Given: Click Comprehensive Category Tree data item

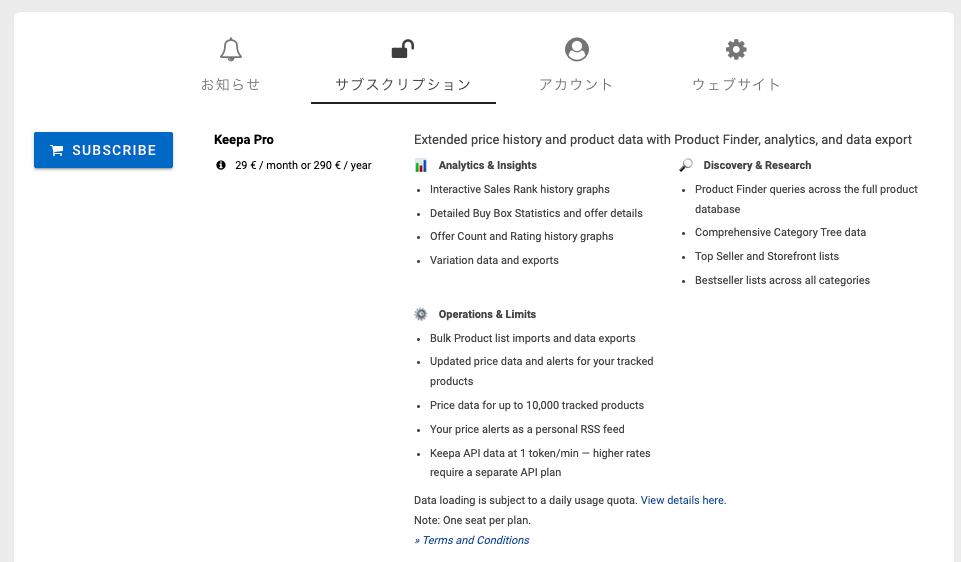Looking at the screenshot, I should point(780,232).
